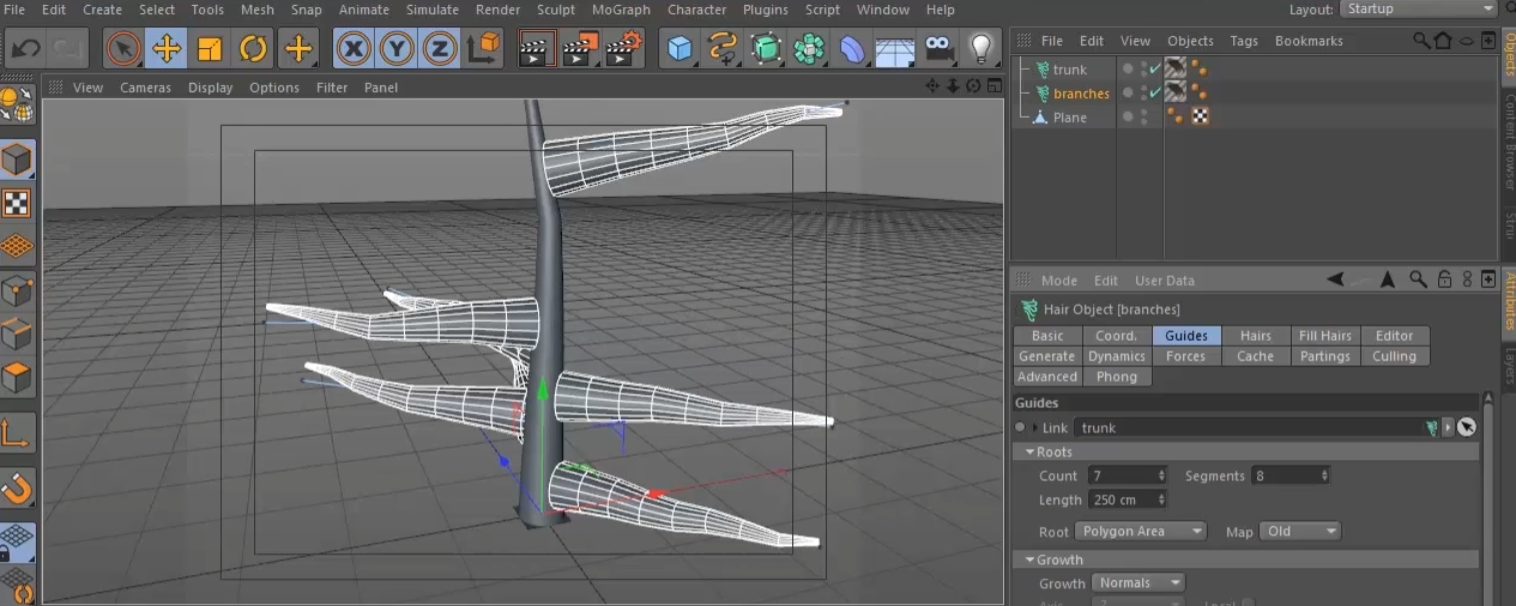
Task: Select the Move tool in toolbar
Action: (166, 48)
